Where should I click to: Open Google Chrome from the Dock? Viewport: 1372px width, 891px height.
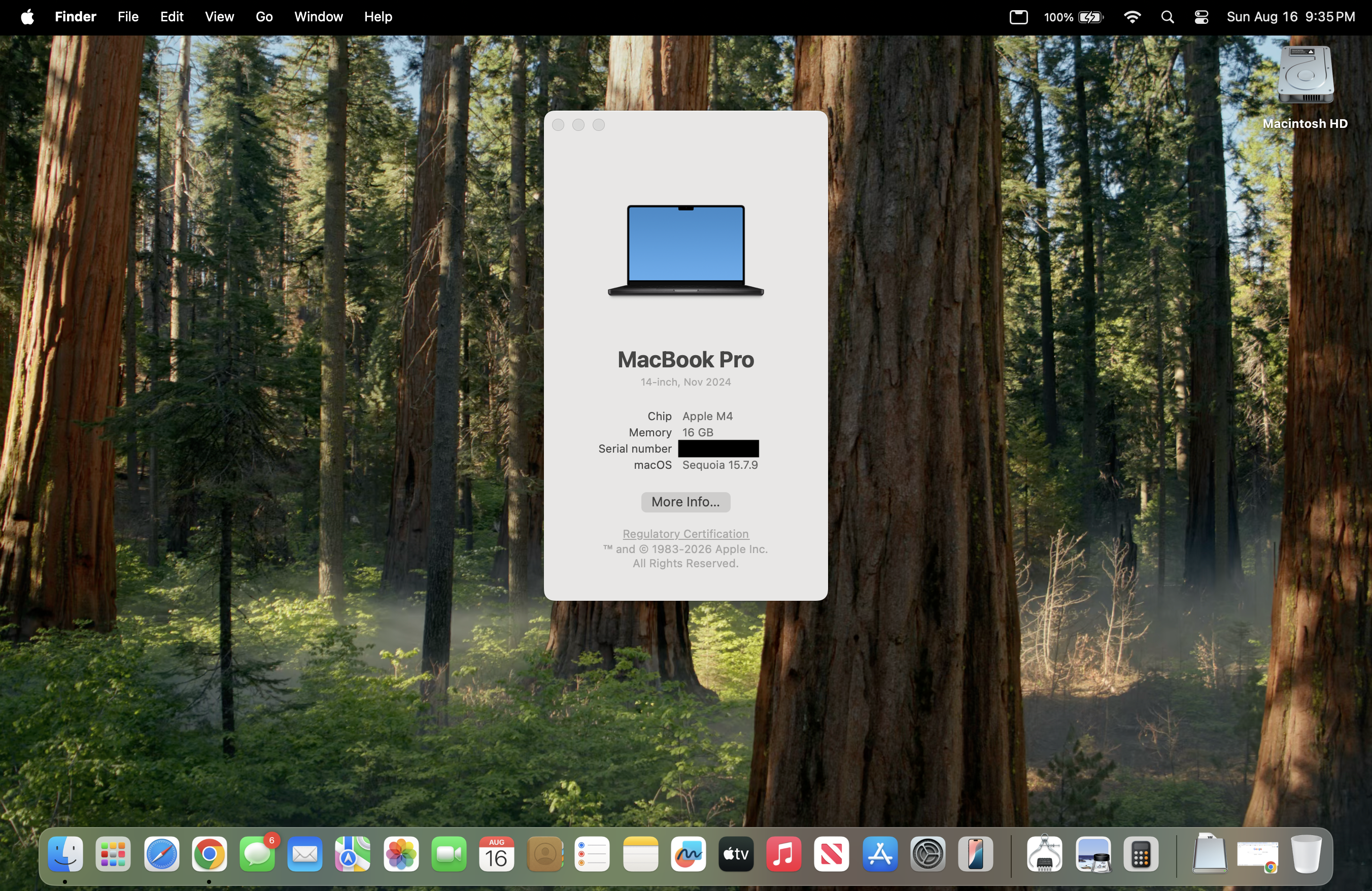click(209, 853)
